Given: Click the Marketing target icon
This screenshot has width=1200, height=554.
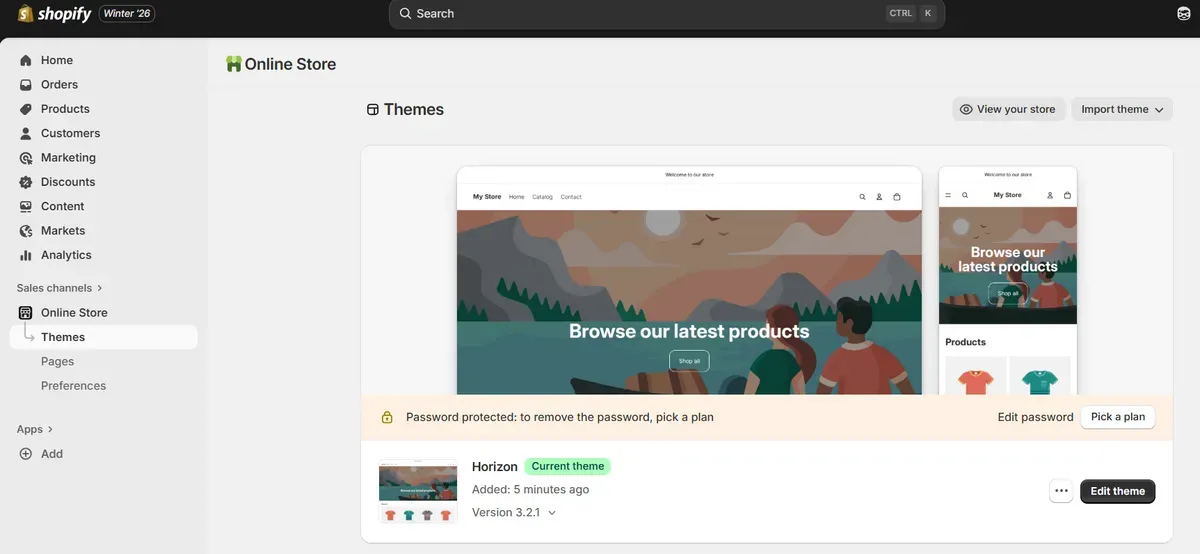Looking at the screenshot, I should tap(26, 158).
